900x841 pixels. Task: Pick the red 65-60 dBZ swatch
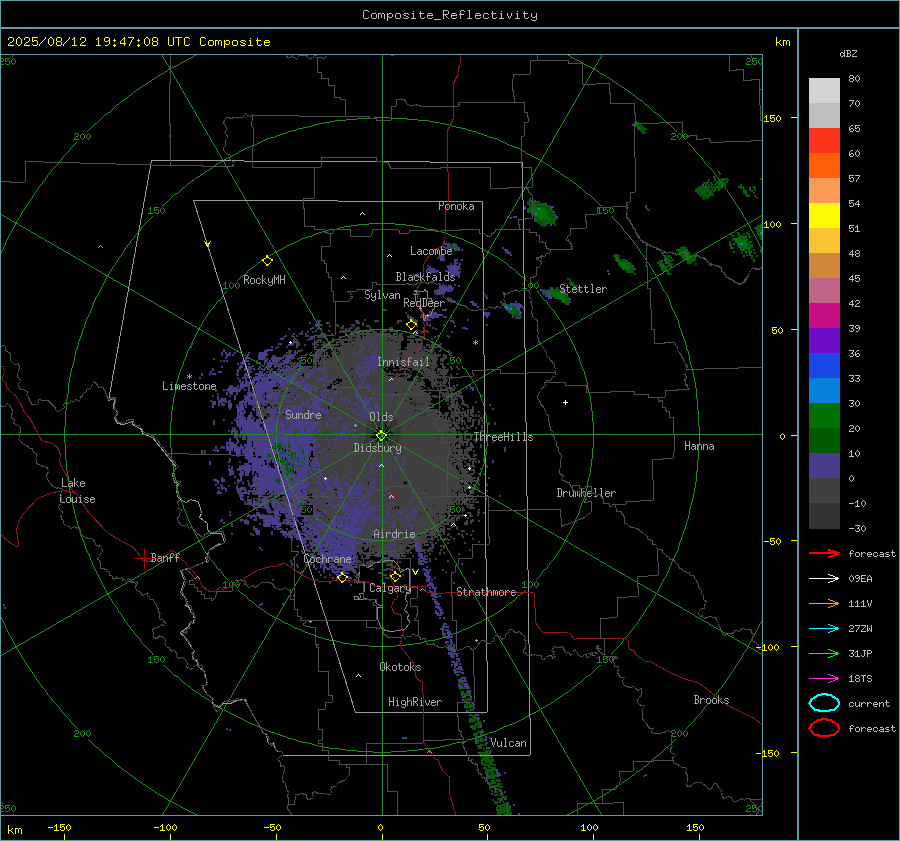[x=824, y=141]
